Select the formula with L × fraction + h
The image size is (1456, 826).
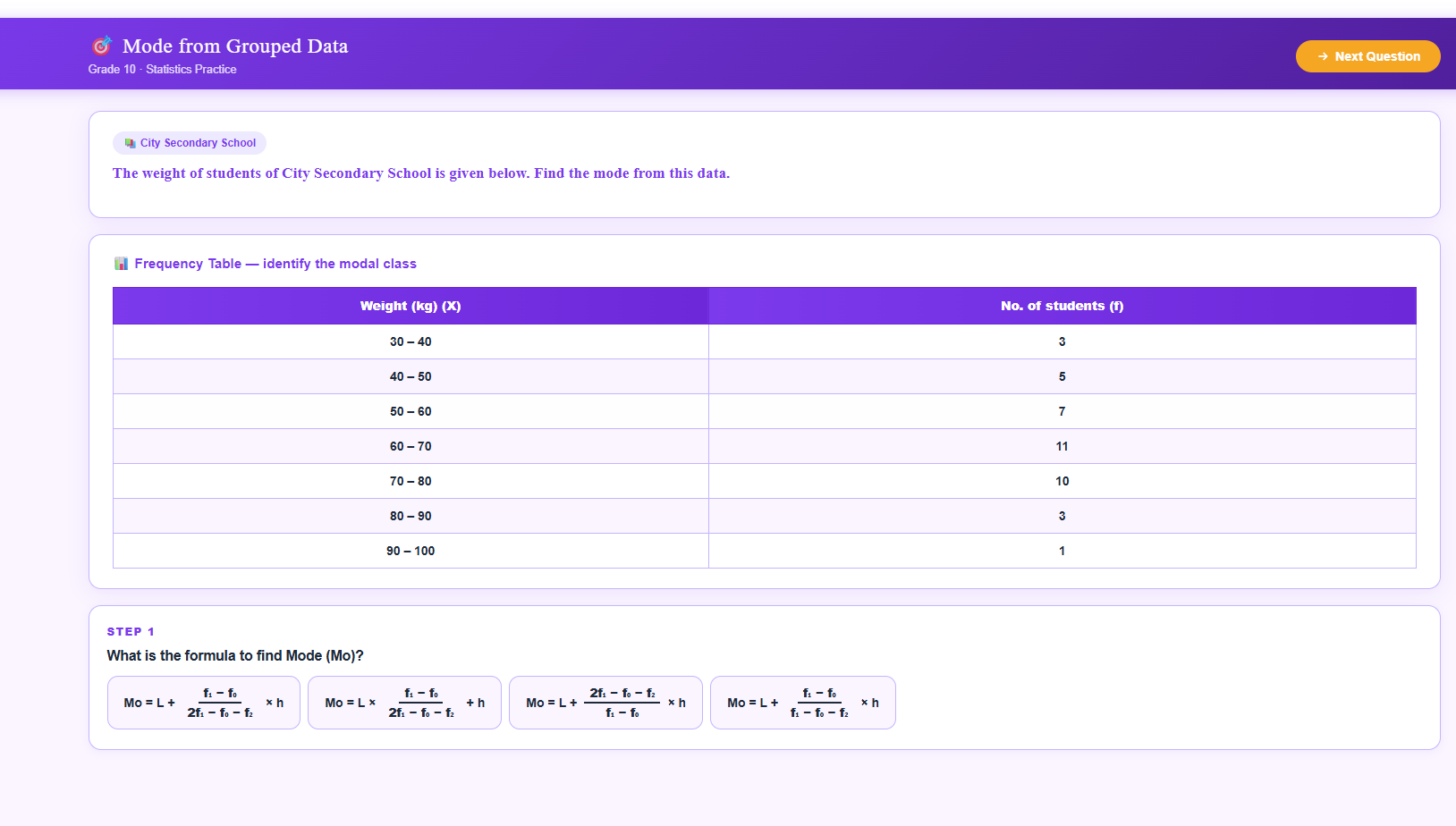coord(404,703)
